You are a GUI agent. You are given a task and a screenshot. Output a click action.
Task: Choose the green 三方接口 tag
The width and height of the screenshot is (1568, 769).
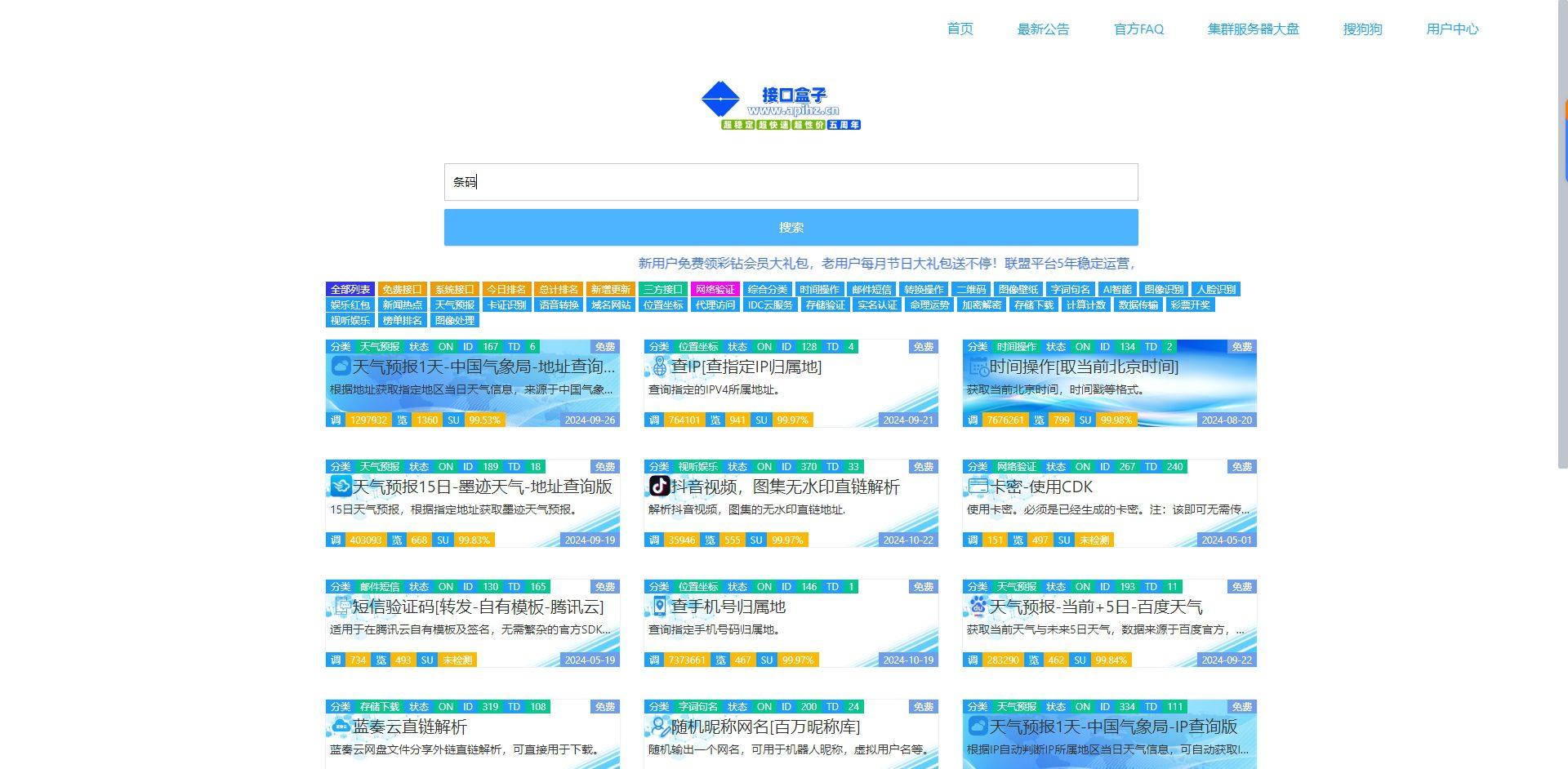click(x=662, y=290)
